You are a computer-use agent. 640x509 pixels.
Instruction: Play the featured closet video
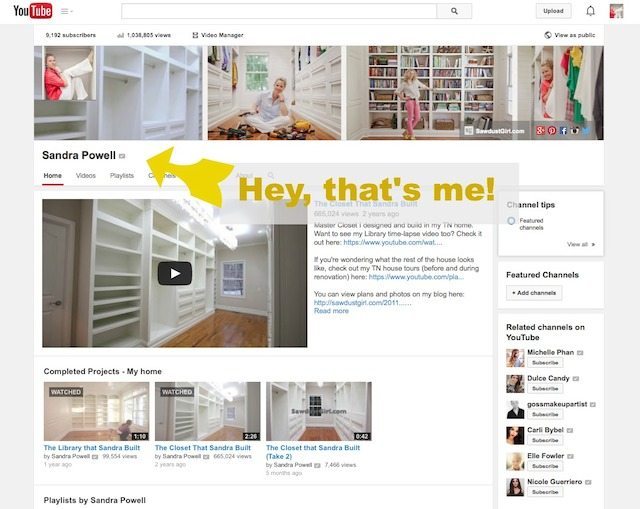tap(175, 273)
